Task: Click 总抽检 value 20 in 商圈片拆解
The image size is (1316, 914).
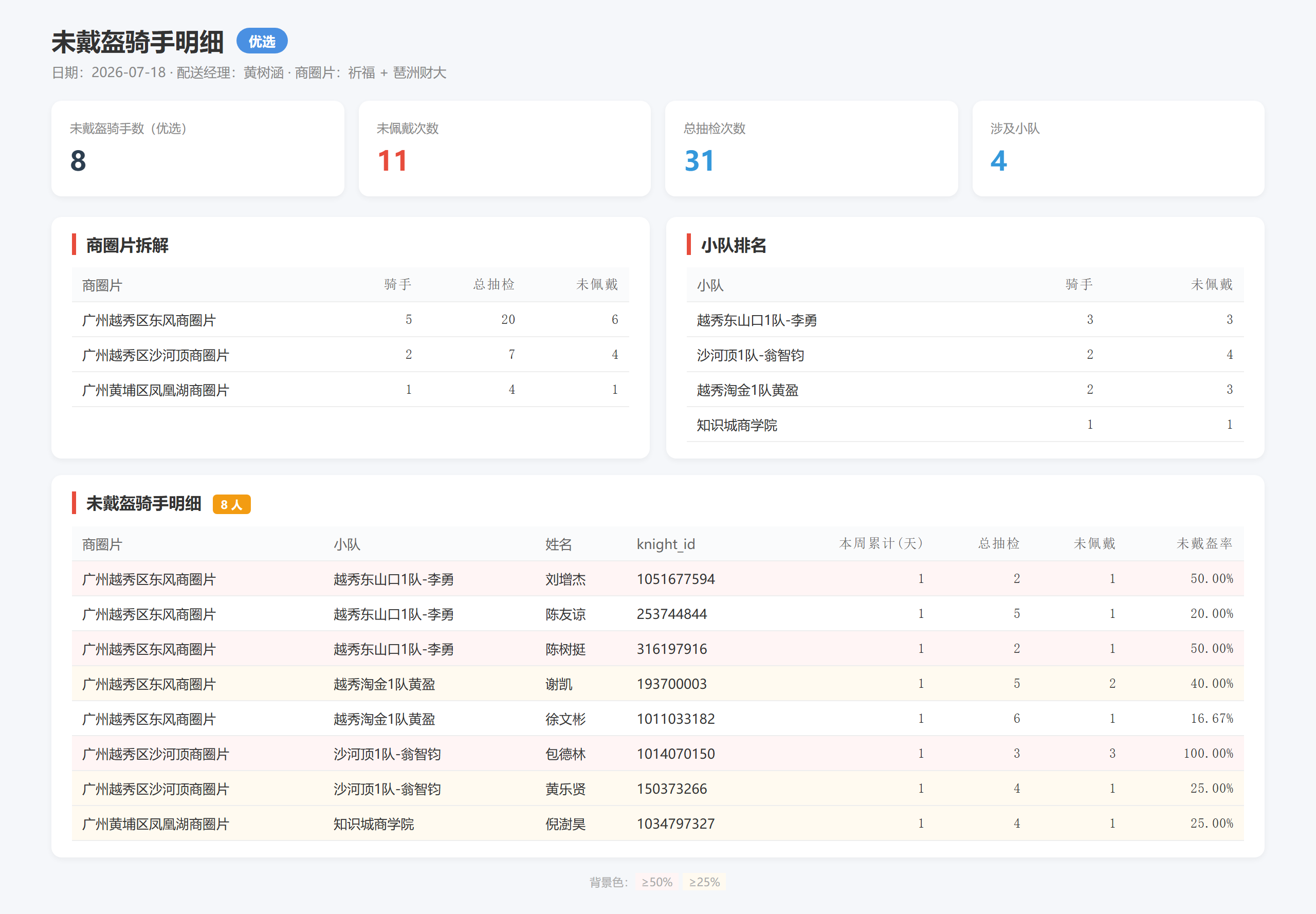Action: (x=508, y=320)
